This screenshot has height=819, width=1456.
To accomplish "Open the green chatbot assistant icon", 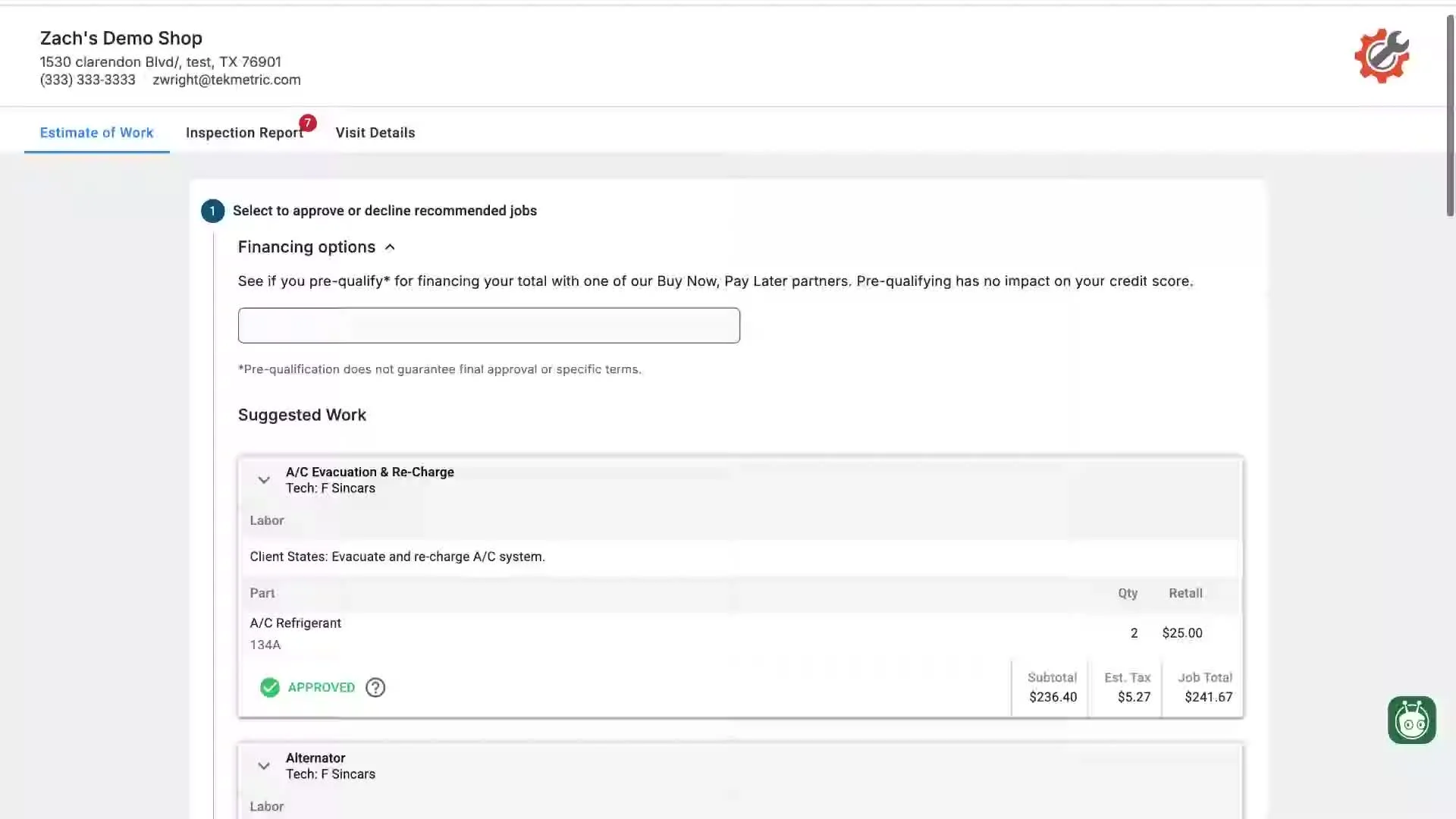I will click(x=1411, y=720).
